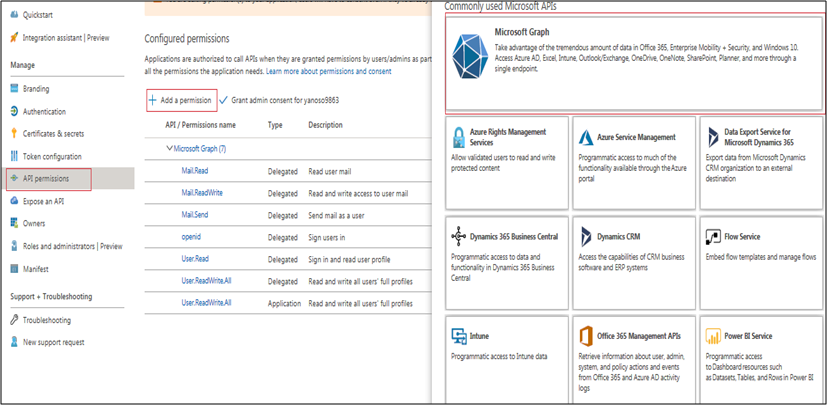
Task: Select the Azure Rights Management Services icon
Action: pyautogui.click(x=459, y=137)
